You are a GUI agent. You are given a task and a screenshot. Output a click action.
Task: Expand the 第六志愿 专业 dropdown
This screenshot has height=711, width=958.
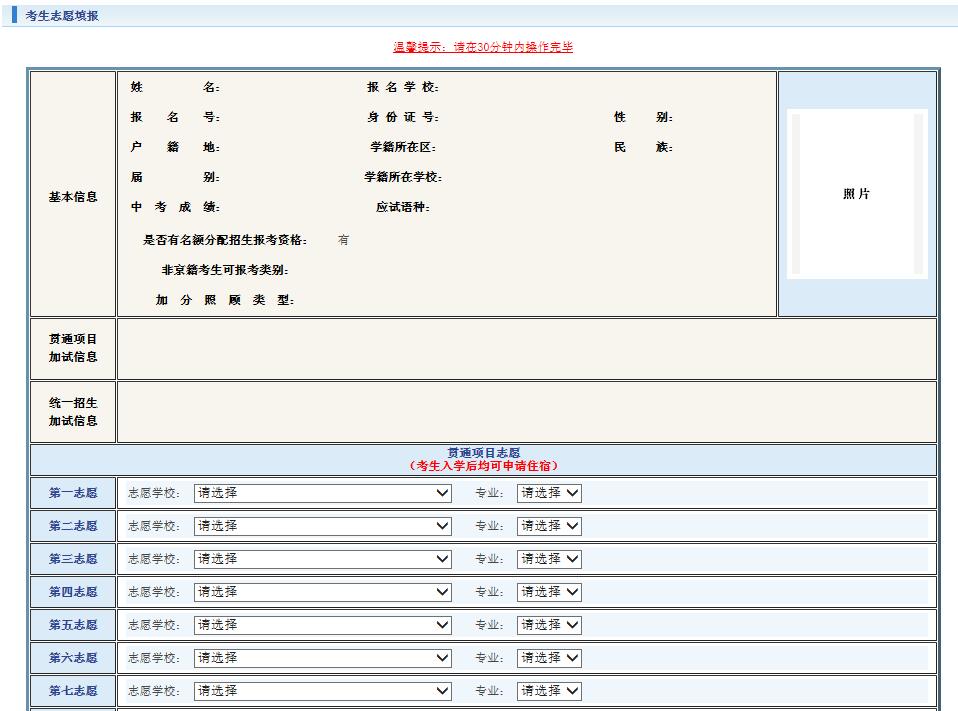(x=549, y=658)
